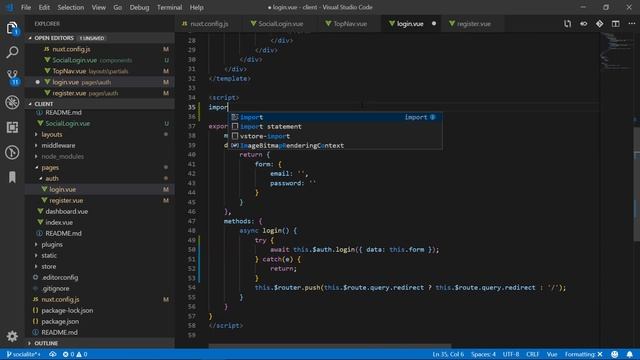Collapse the CLIENT folder section
Viewport: 640px width, 360px height.
[x=30, y=104]
